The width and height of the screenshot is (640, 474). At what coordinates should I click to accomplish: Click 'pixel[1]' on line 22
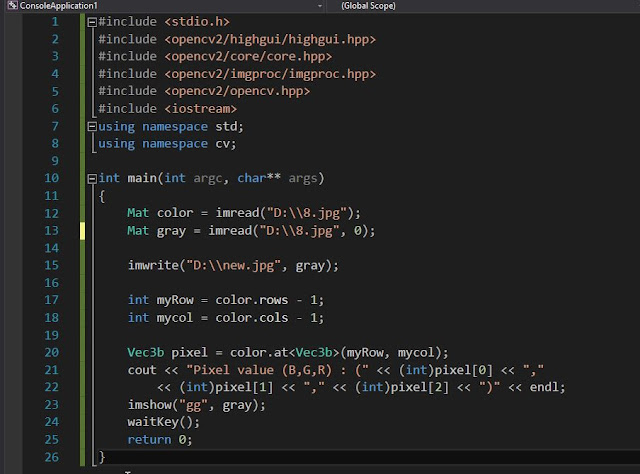[244, 387]
